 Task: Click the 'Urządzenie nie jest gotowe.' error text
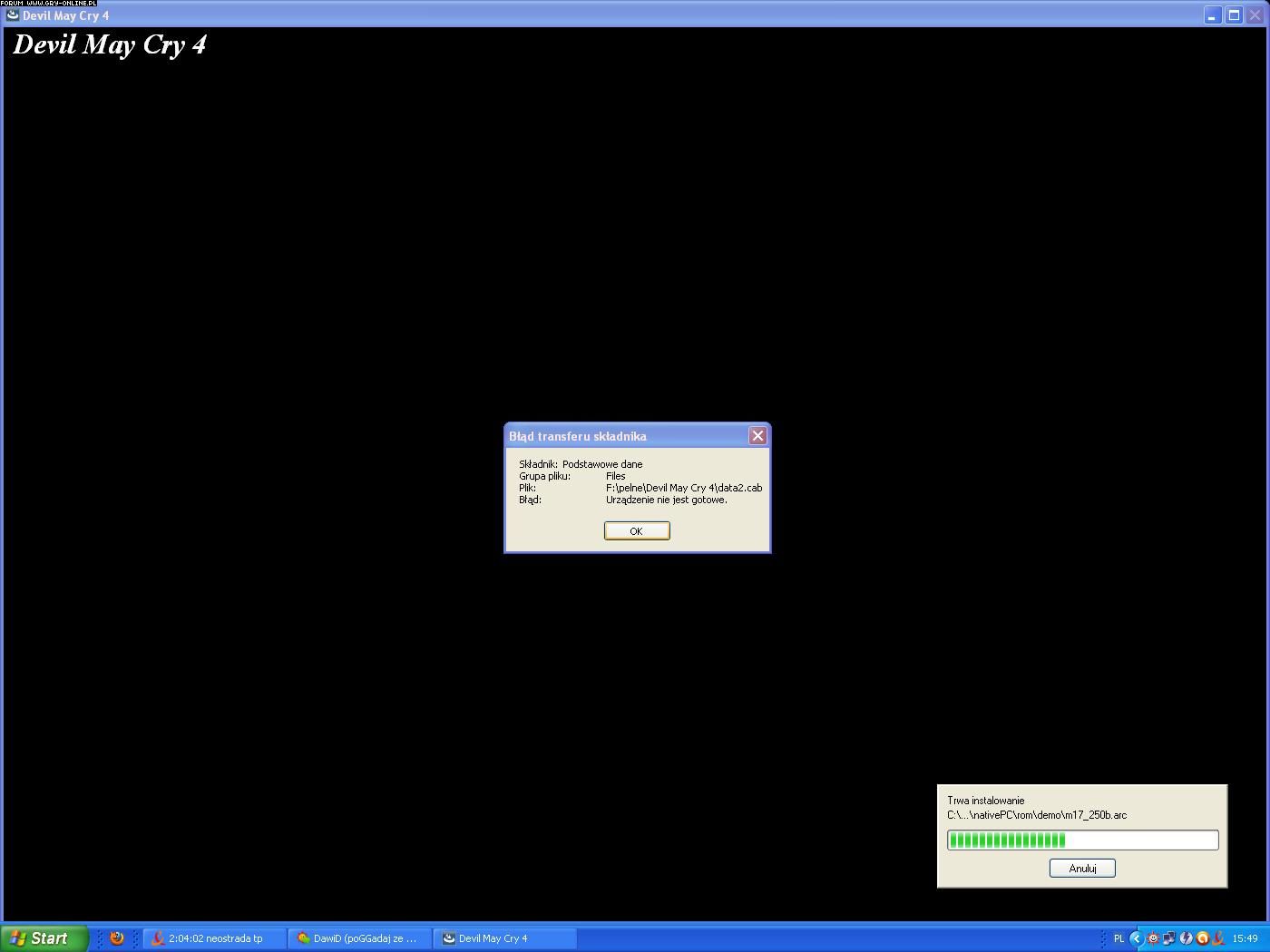pyautogui.click(x=667, y=500)
